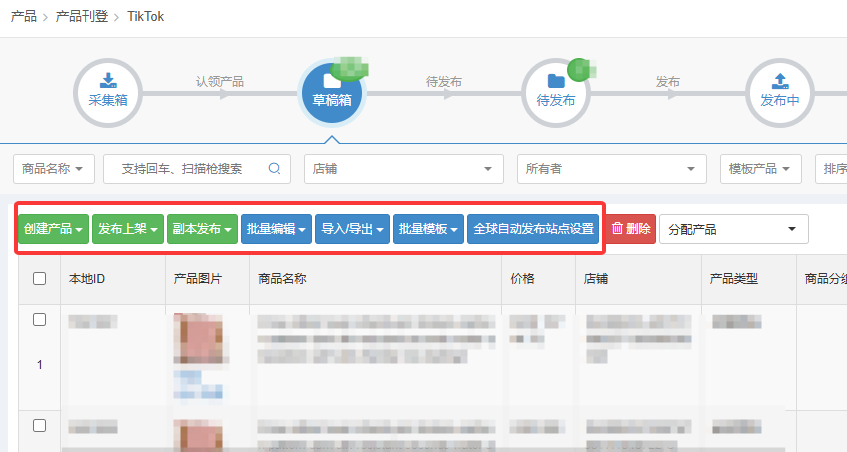The image size is (847, 452).
Task: Open the 导入/导出 import export menu
Action: (x=352, y=229)
